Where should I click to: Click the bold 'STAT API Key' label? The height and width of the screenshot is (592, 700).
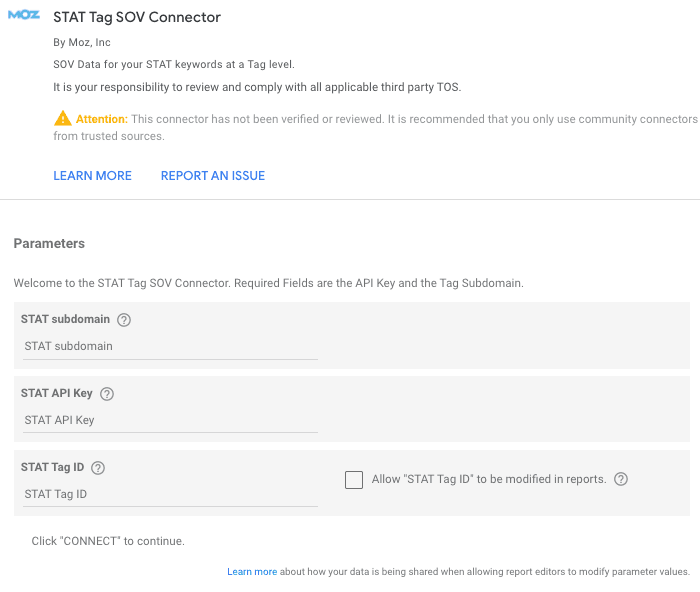[x=57, y=394]
